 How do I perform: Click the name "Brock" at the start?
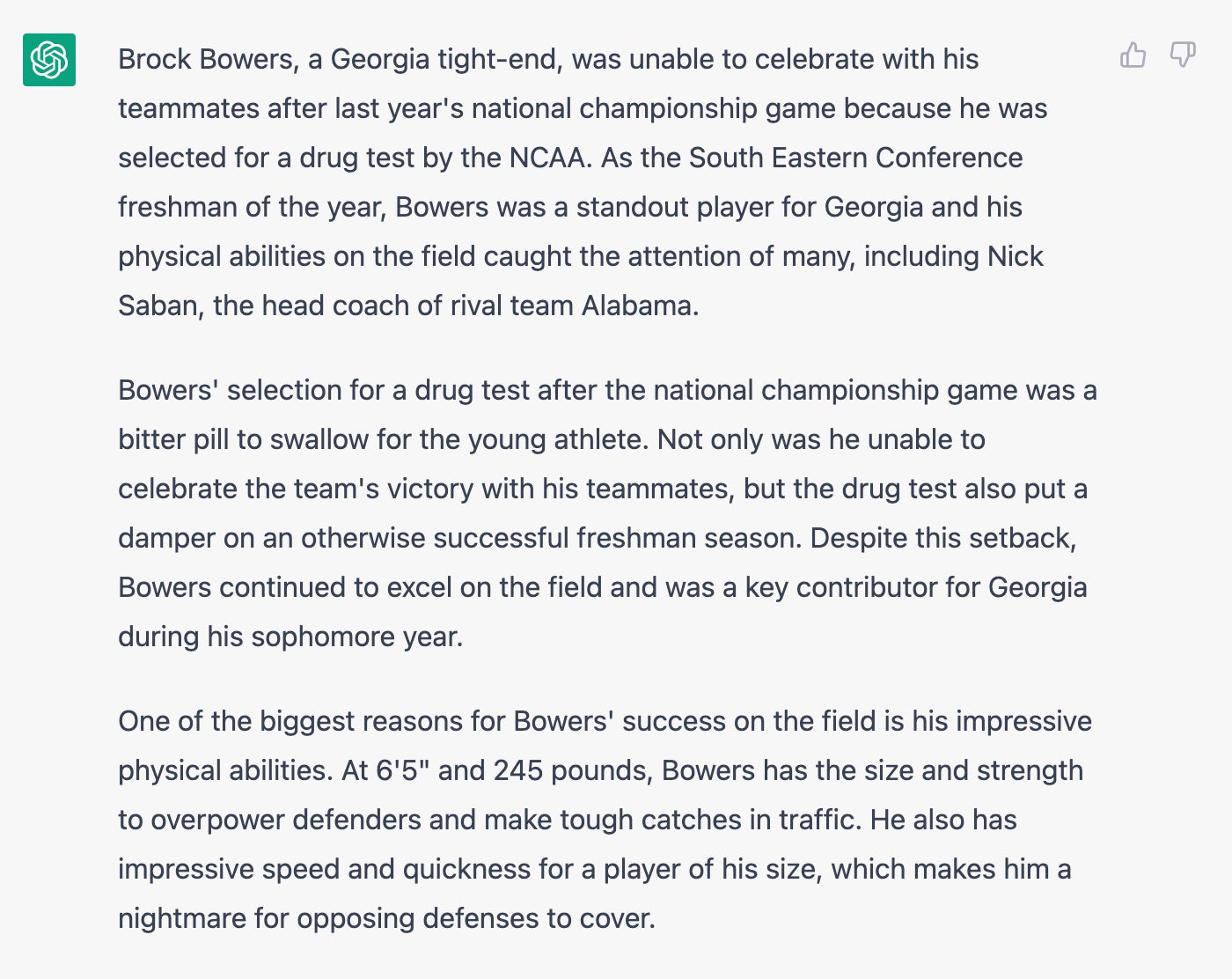tap(155, 59)
